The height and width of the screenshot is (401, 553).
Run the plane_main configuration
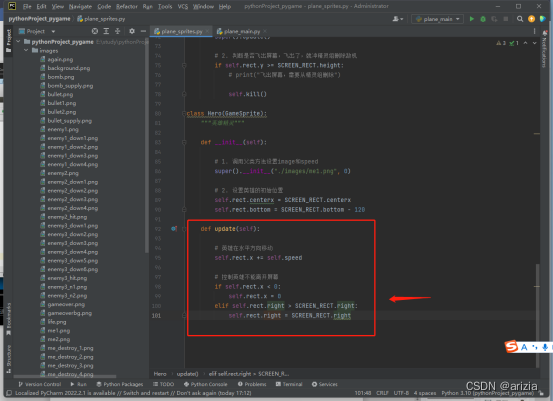(x=472, y=19)
